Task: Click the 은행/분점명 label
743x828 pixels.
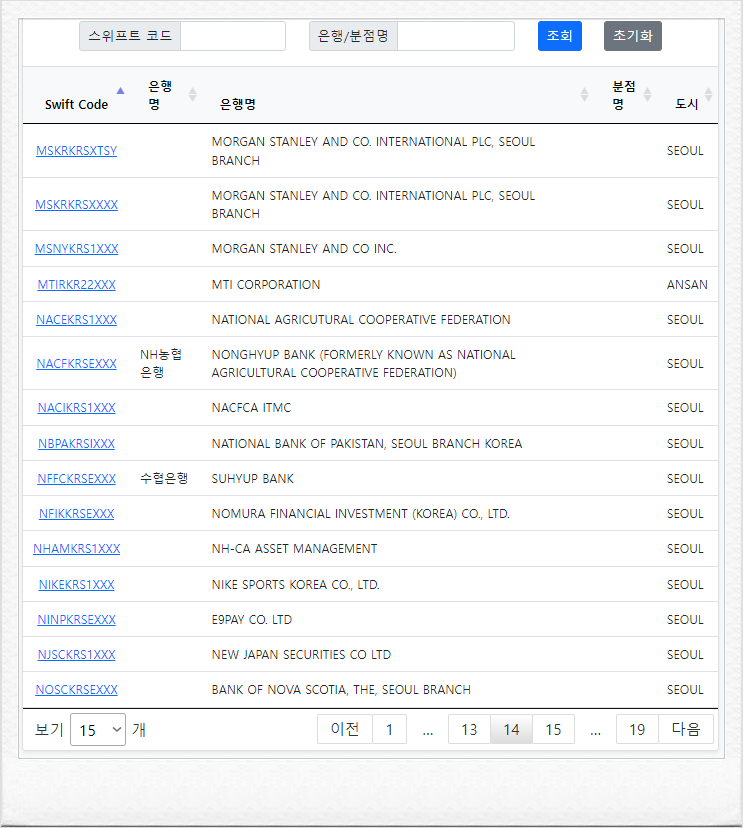Action: (353, 36)
